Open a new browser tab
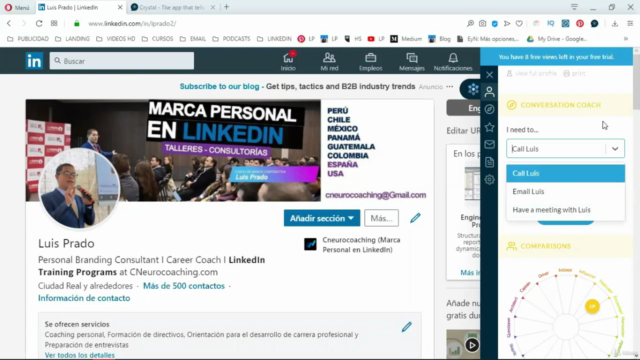The width and height of the screenshot is (640, 360). coord(227,7)
